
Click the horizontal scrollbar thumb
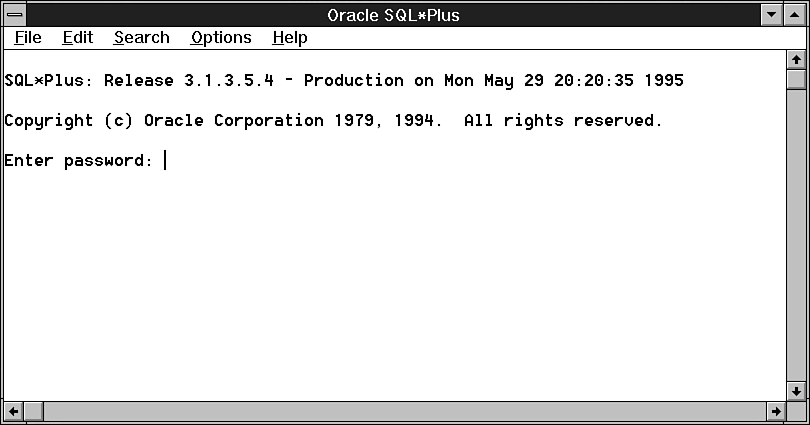(x=34, y=412)
